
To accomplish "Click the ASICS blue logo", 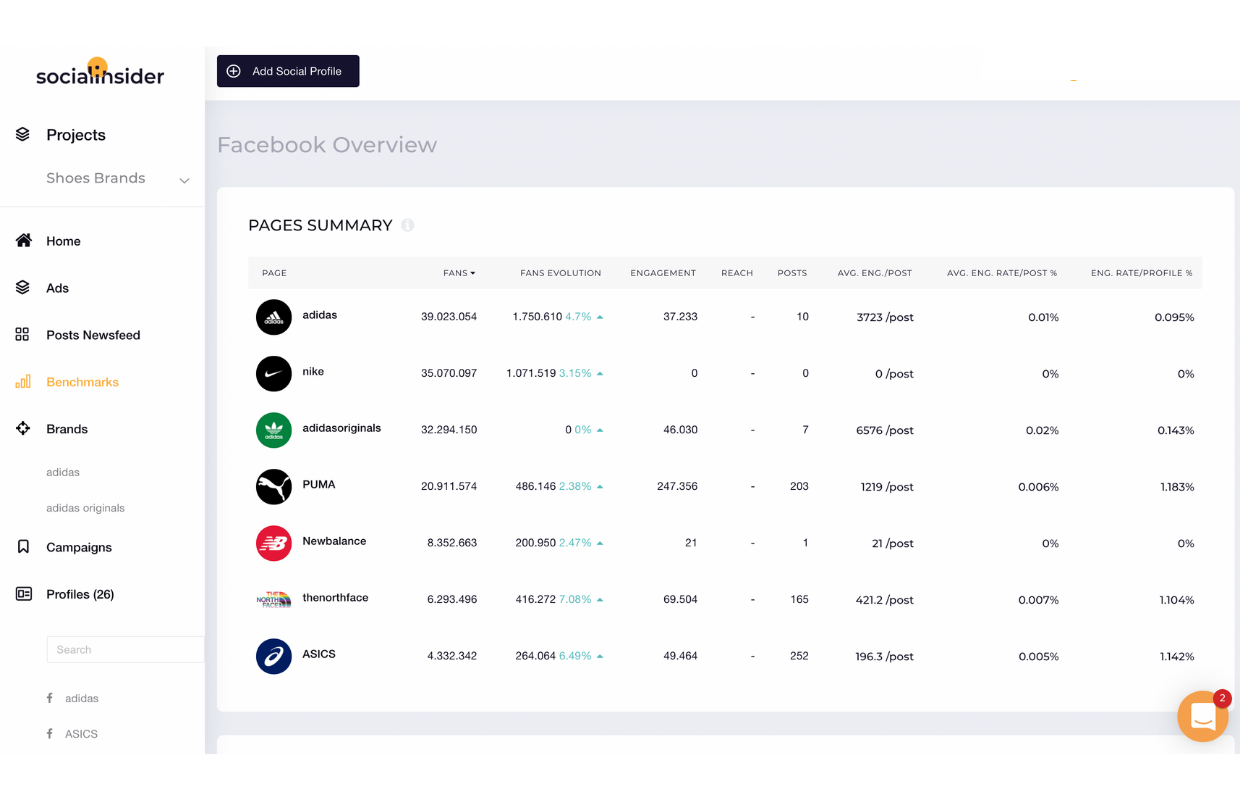I will click(x=274, y=656).
